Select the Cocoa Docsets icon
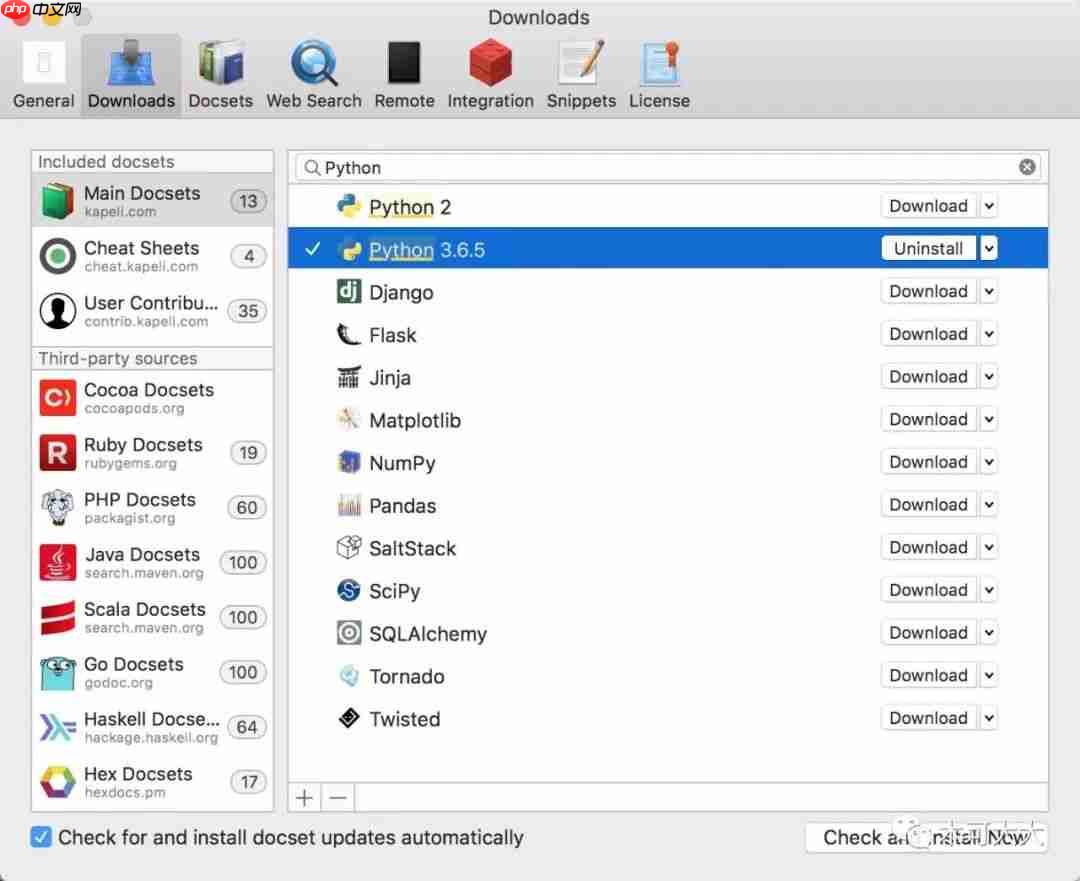The height and width of the screenshot is (881, 1080). (x=58, y=397)
